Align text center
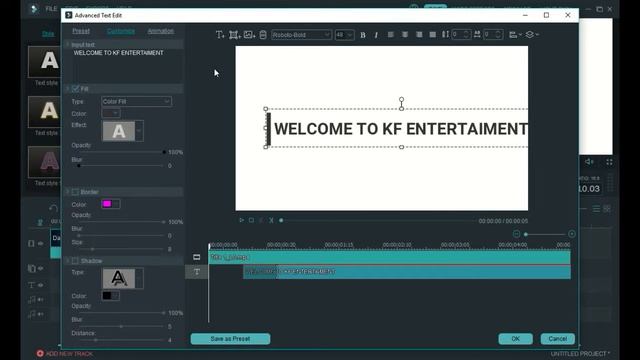This screenshot has height=360, width=640. click(x=405, y=35)
